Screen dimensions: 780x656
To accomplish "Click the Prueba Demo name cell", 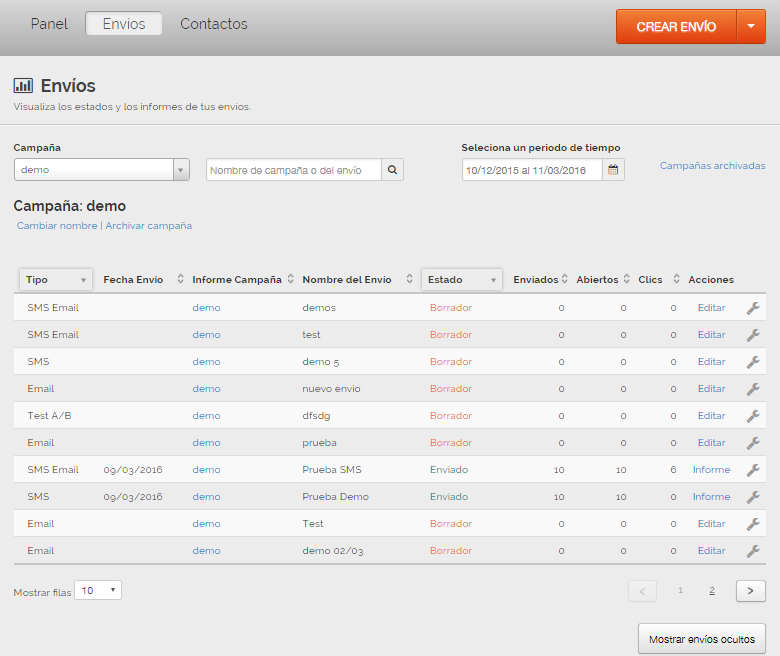I will (335, 496).
